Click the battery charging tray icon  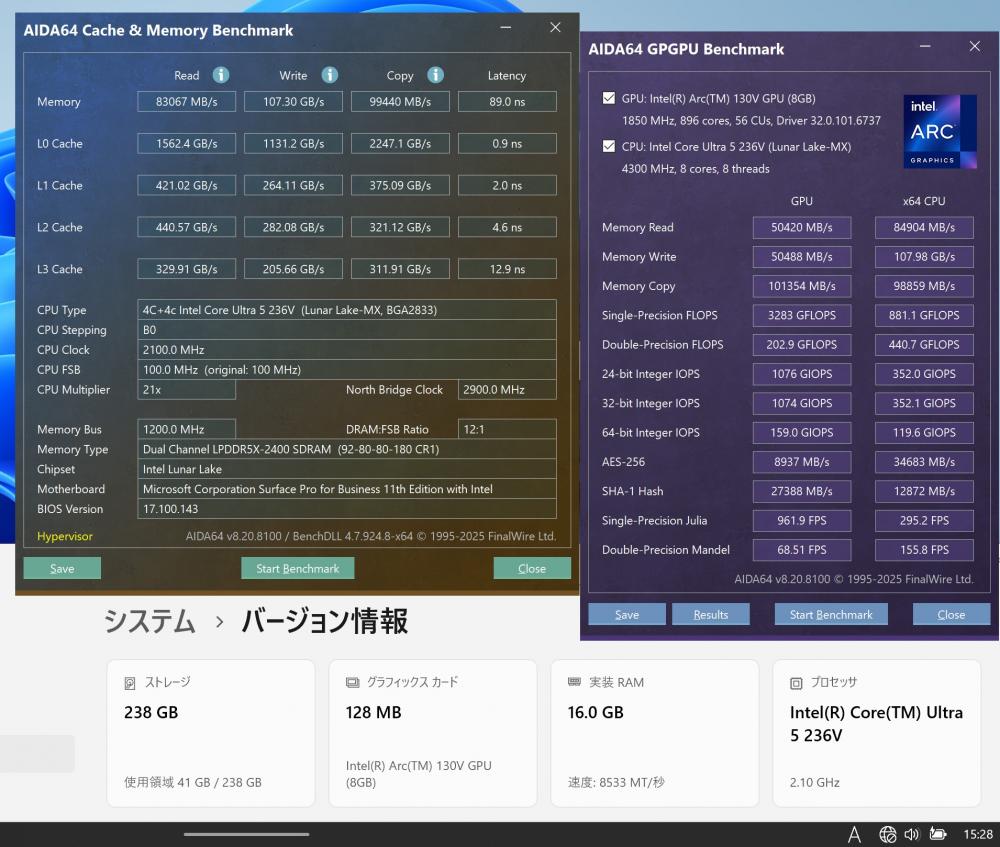[x=937, y=834]
